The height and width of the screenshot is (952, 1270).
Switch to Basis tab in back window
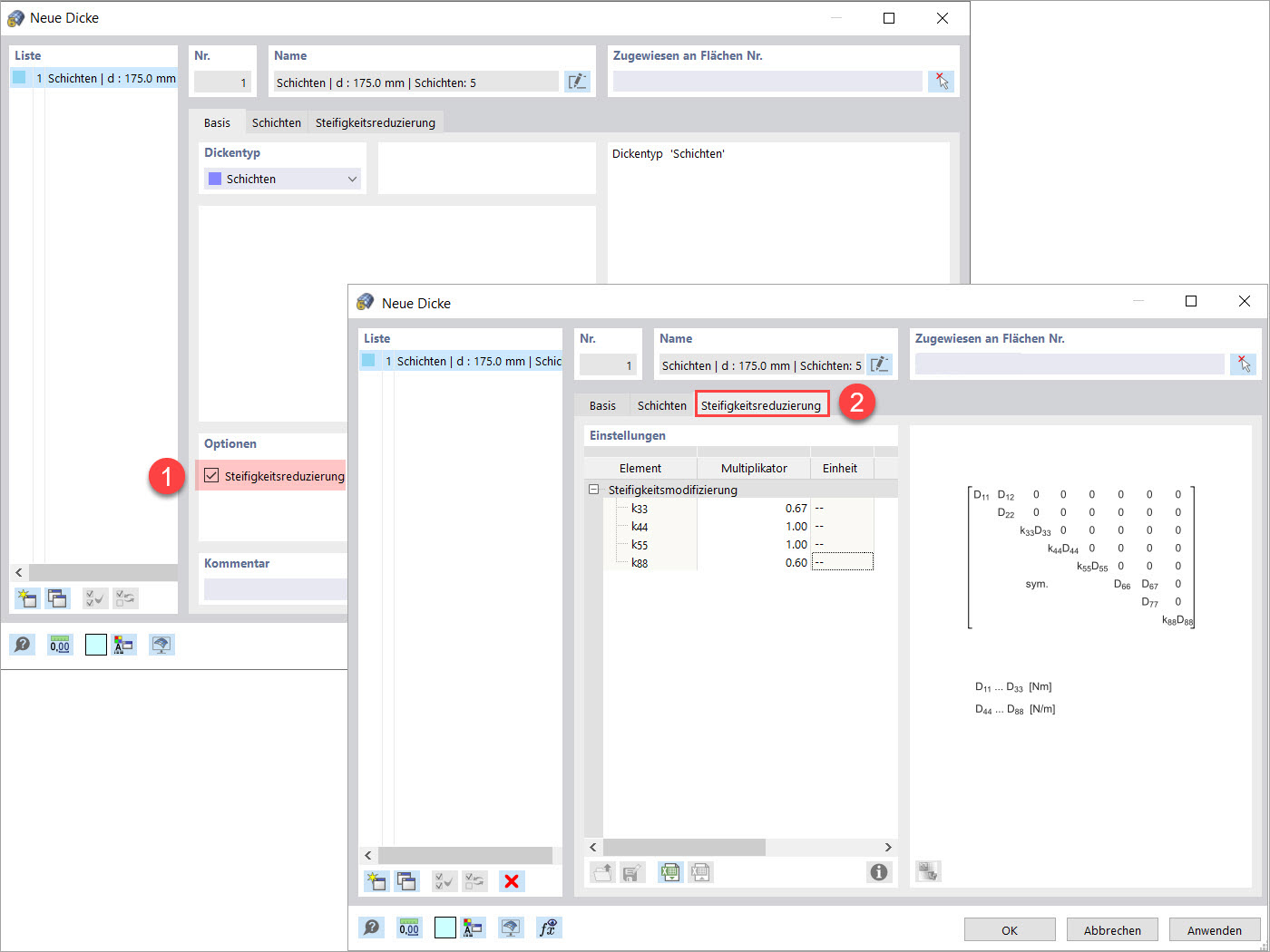(217, 122)
